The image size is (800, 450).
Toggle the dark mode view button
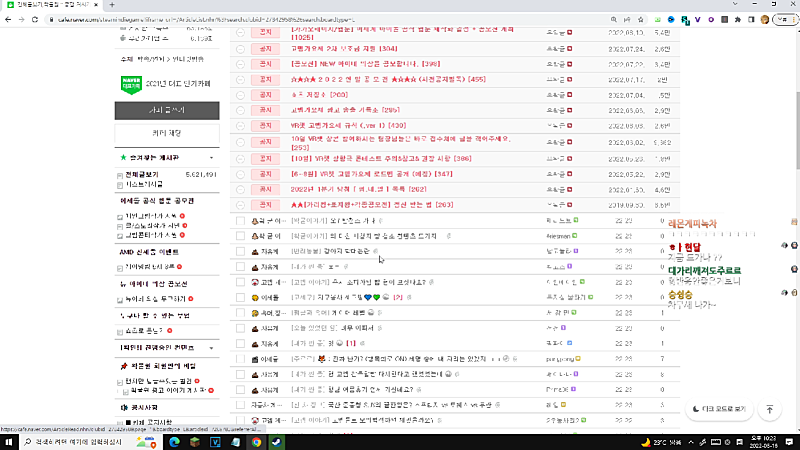click(x=719, y=409)
